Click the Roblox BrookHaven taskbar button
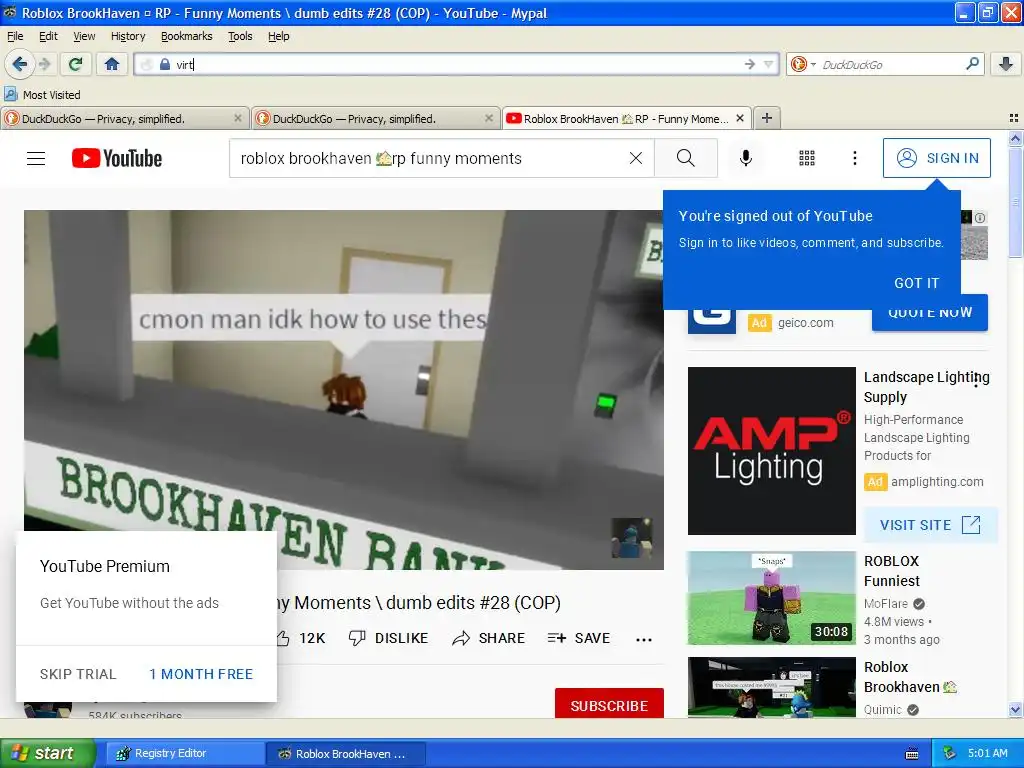Viewport: 1024px width, 768px height. 346,754
